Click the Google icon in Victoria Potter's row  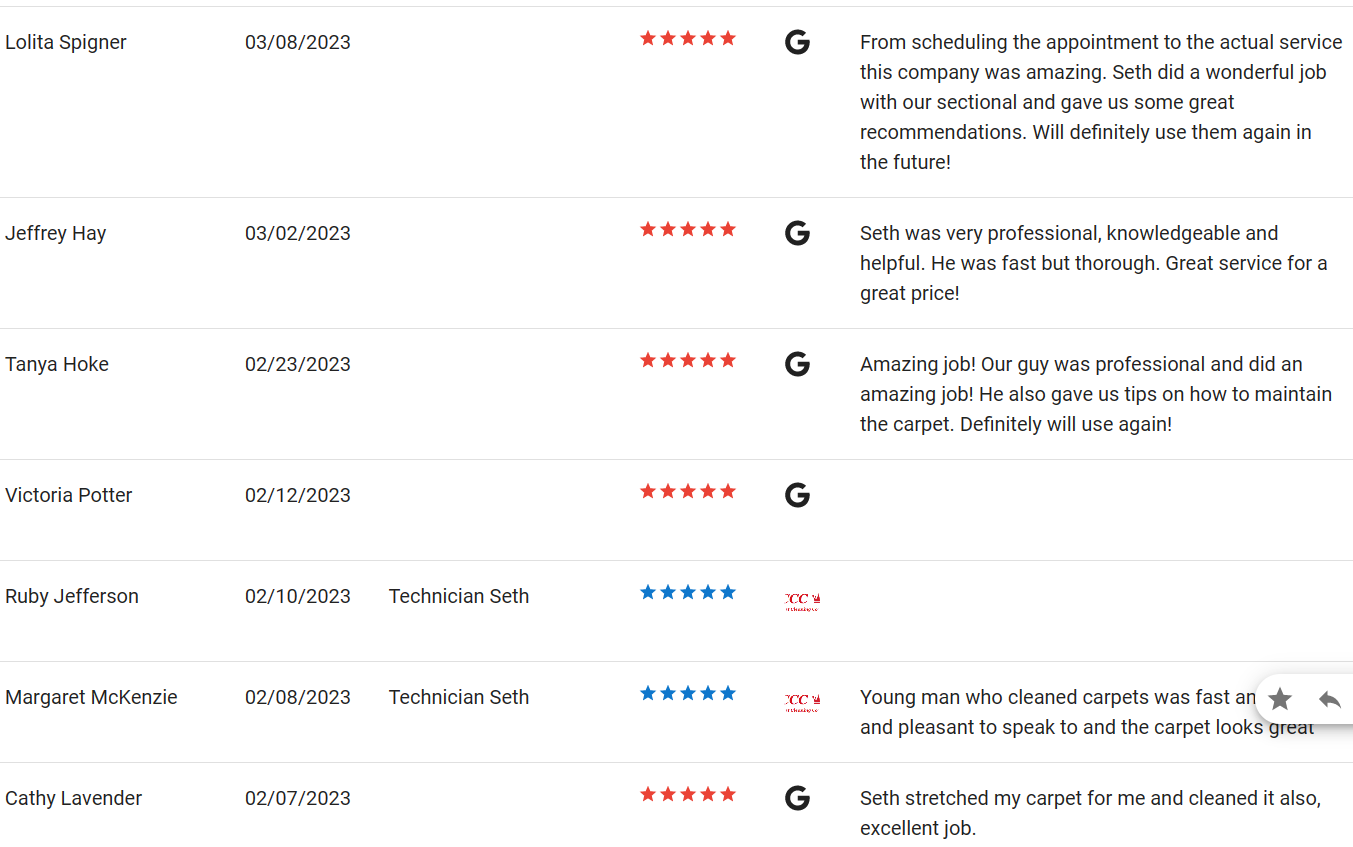click(797, 495)
